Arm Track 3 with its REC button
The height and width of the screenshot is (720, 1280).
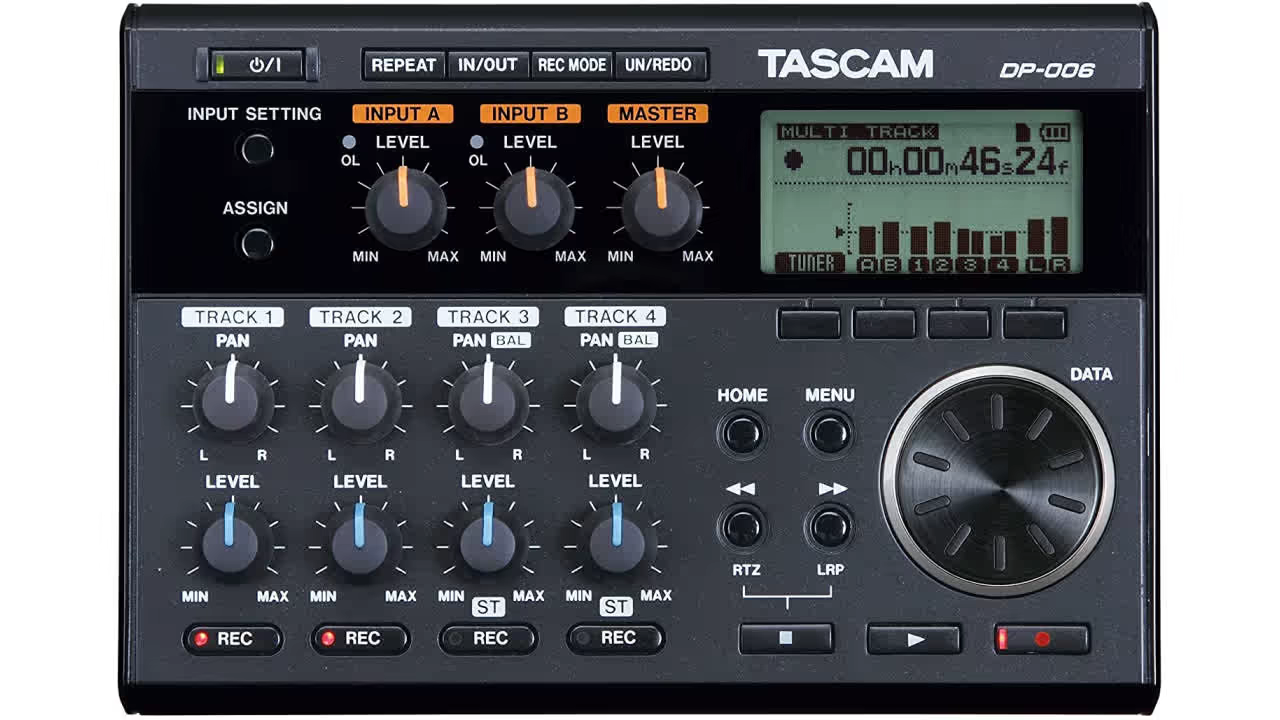pos(489,639)
